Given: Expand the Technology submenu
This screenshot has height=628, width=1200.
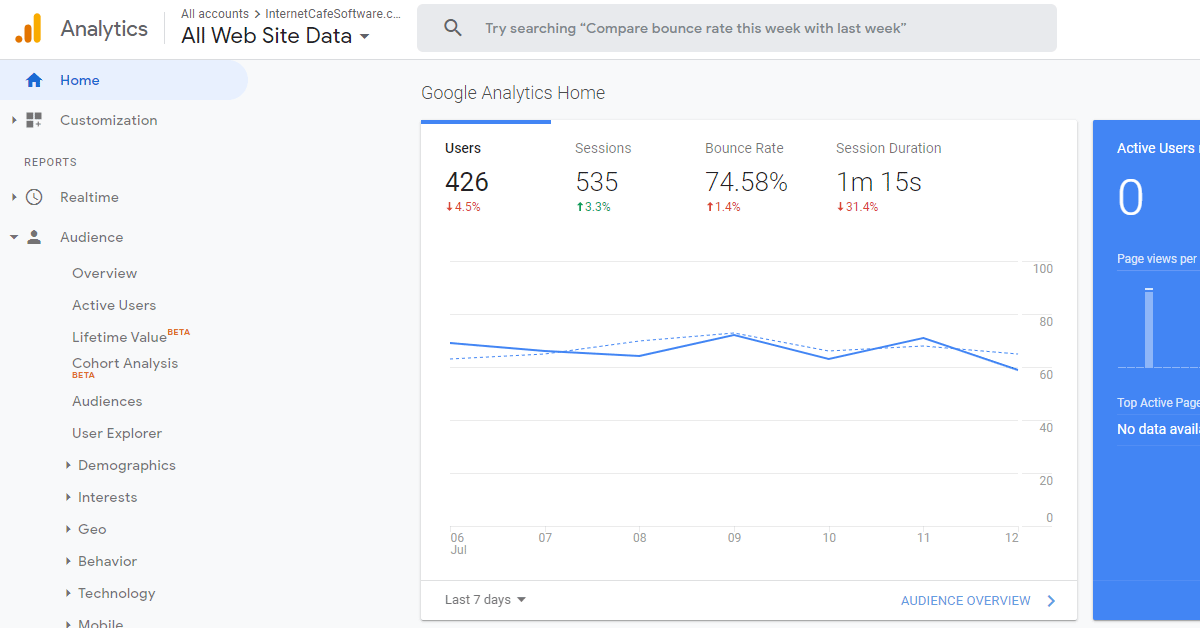Looking at the screenshot, I should (x=68, y=593).
